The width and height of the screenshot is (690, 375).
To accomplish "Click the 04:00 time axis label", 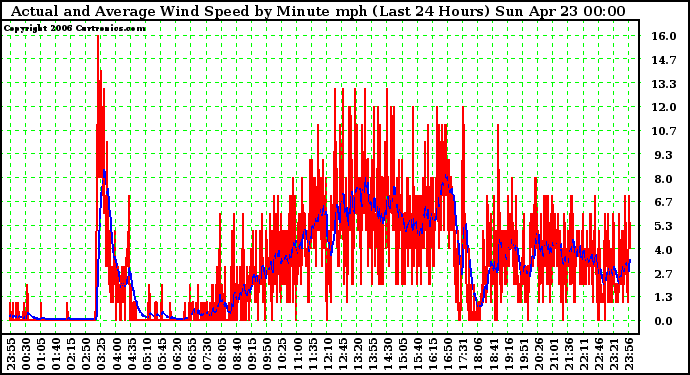I will 116,354.
